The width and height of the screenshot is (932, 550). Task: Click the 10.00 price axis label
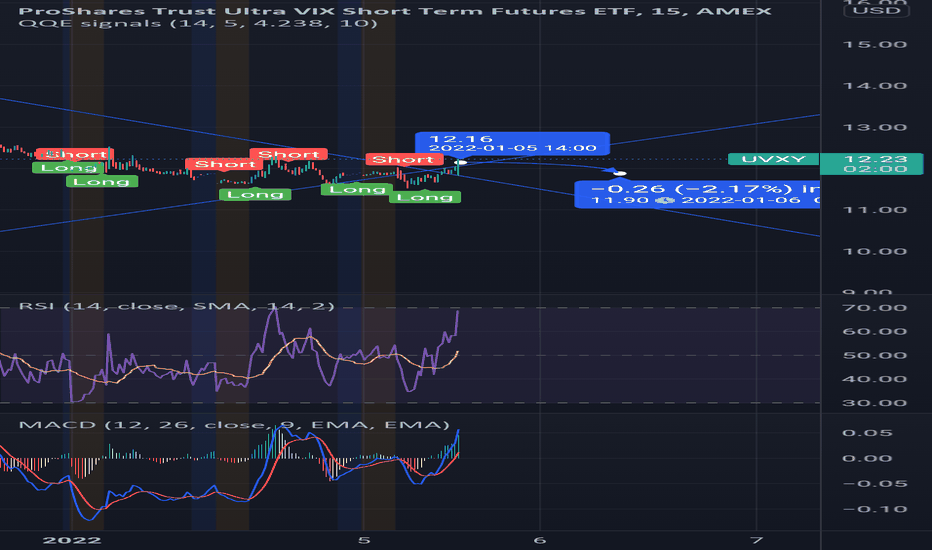[x=875, y=252]
